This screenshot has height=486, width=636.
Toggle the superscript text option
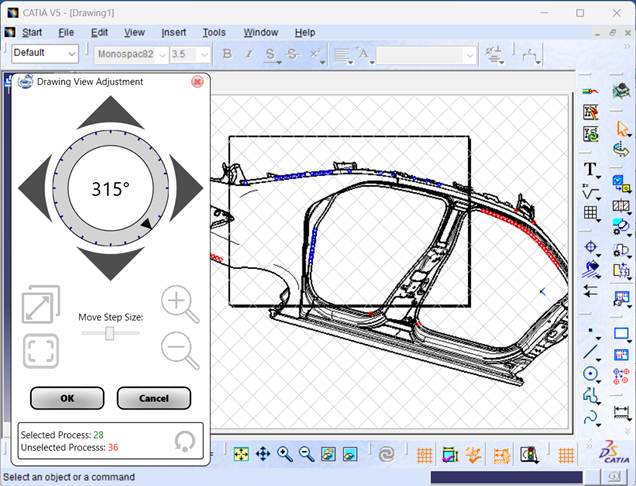click(x=314, y=54)
